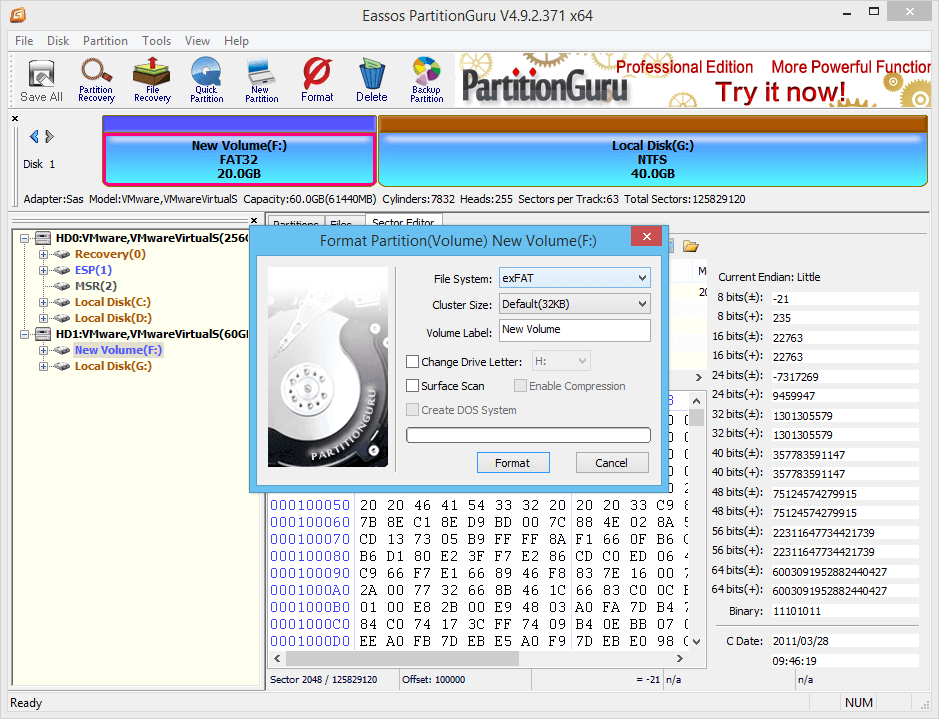
Task: Click the 8 bits(±) value field
Action: tap(844, 298)
